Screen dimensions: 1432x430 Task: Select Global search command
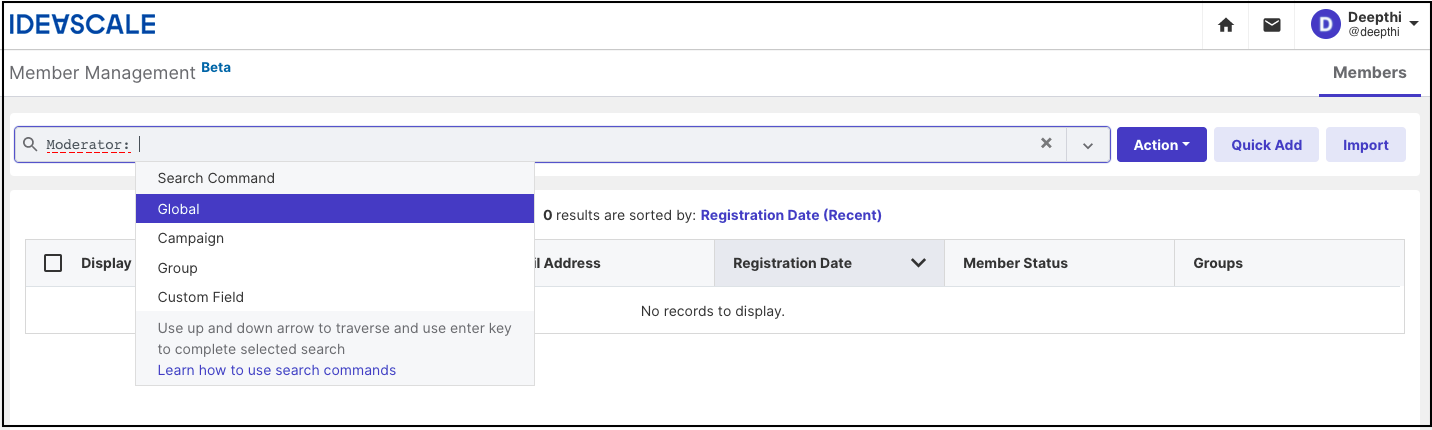coord(335,209)
